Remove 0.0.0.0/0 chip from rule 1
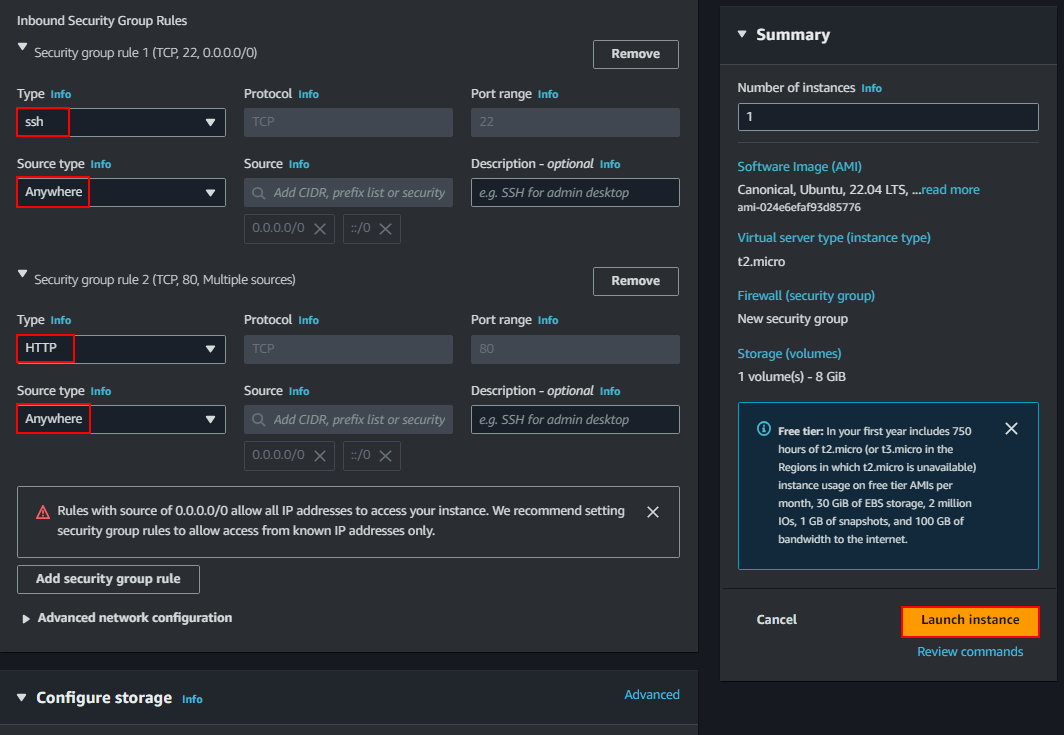Screen dimensions: 1064x735 (320, 229)
